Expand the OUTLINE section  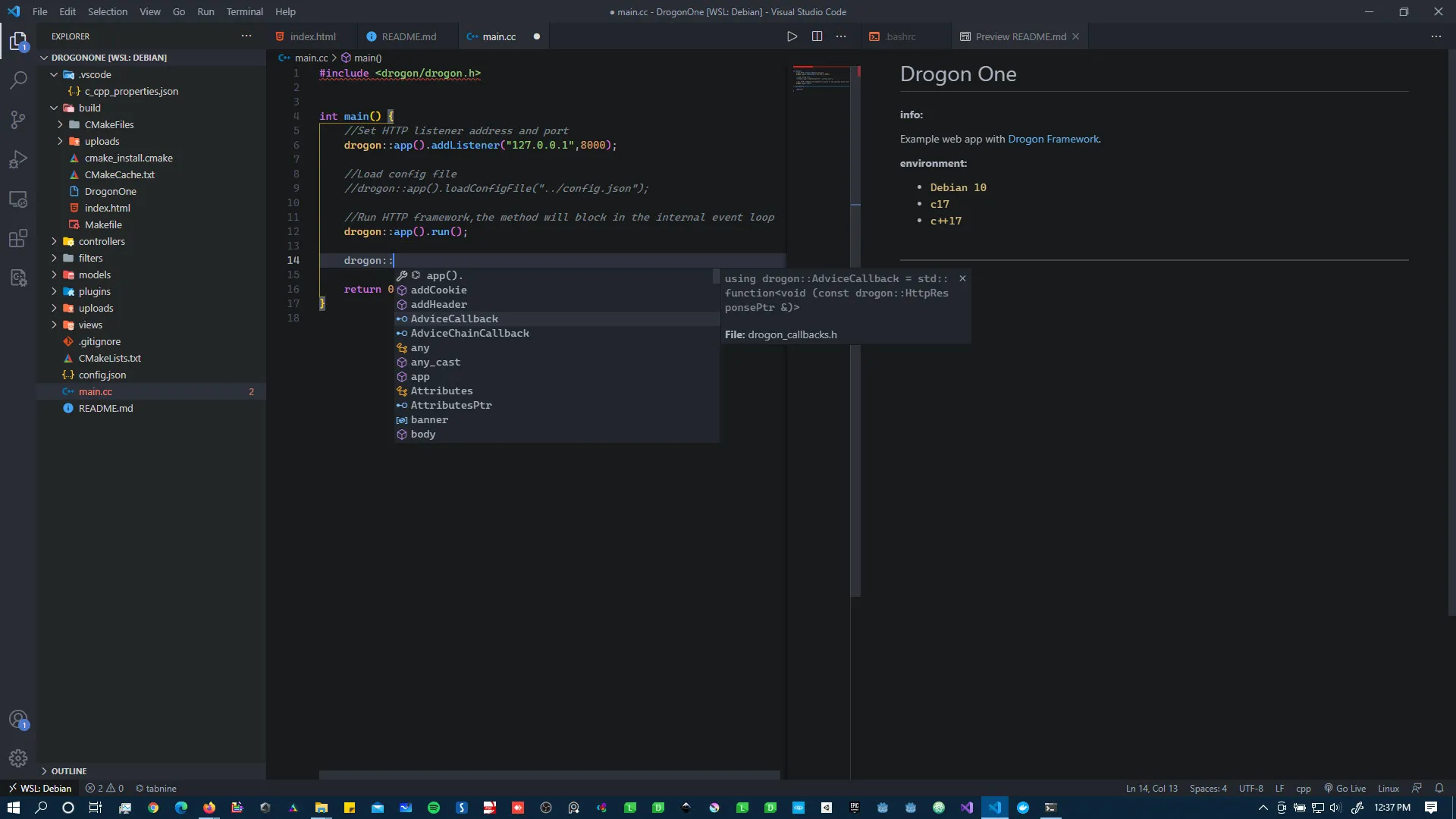click(68, 771)
